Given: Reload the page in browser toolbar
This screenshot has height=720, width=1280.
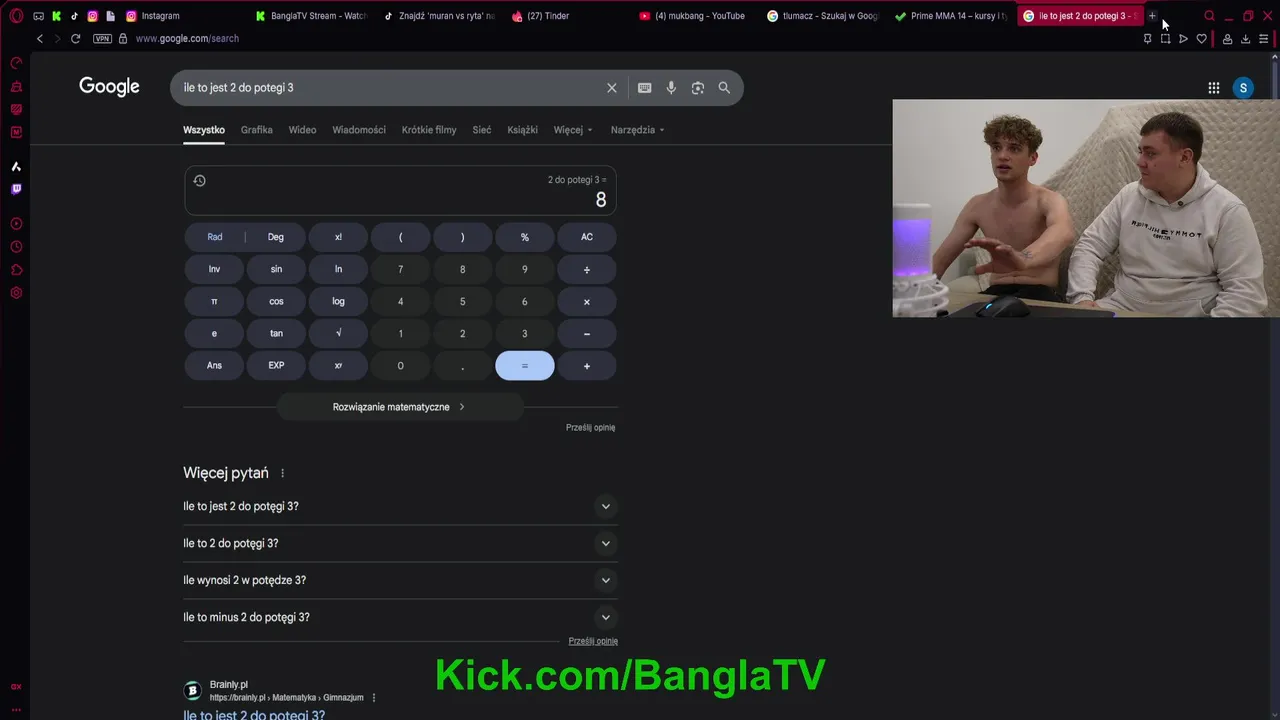Looking at the screenshot, I should pos(75,38).
